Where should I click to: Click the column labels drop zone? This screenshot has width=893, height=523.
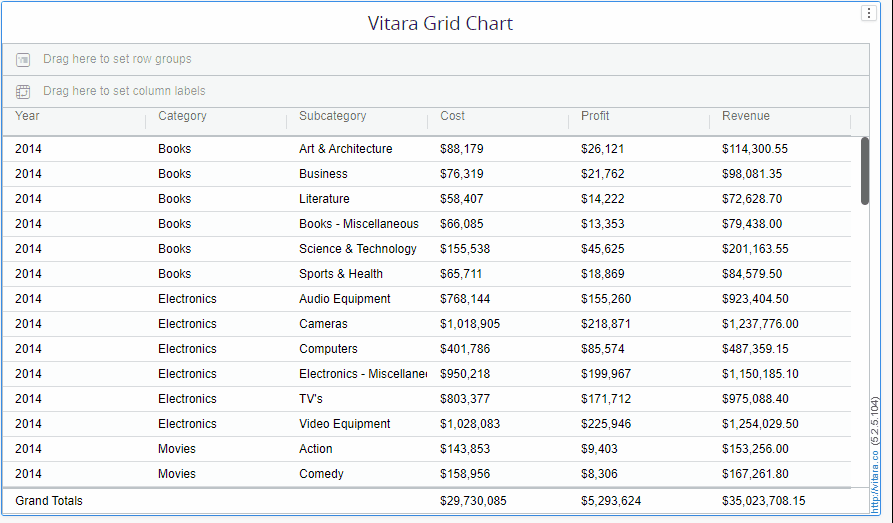435,92
